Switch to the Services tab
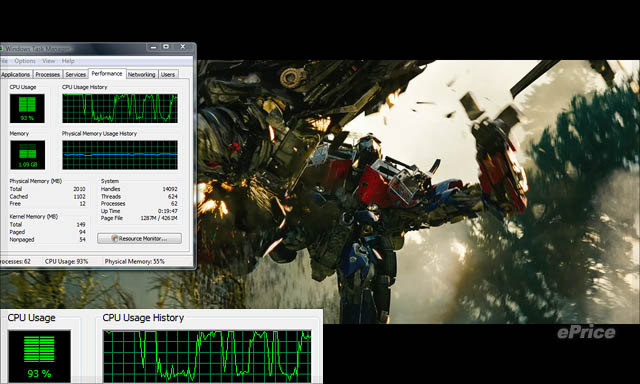The height and width of the screenshot is (384, 640). point(76,74)
